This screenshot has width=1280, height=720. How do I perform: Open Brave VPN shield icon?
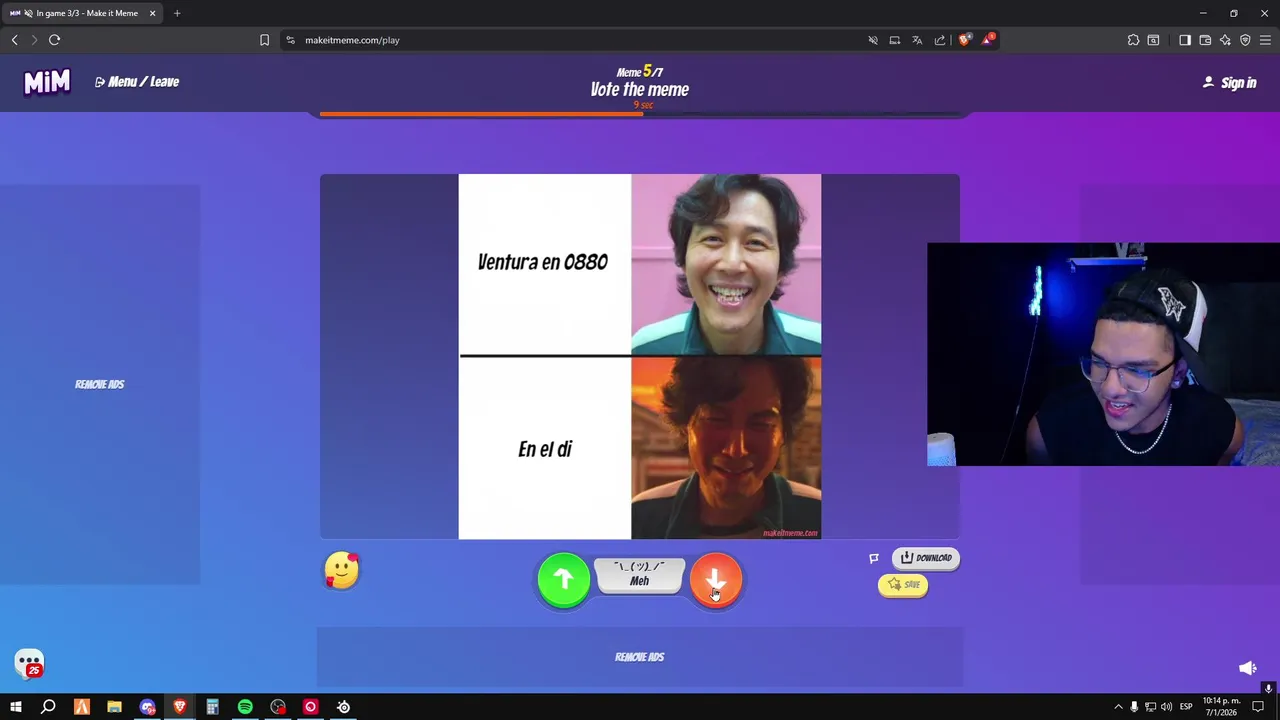point(1245,40)
